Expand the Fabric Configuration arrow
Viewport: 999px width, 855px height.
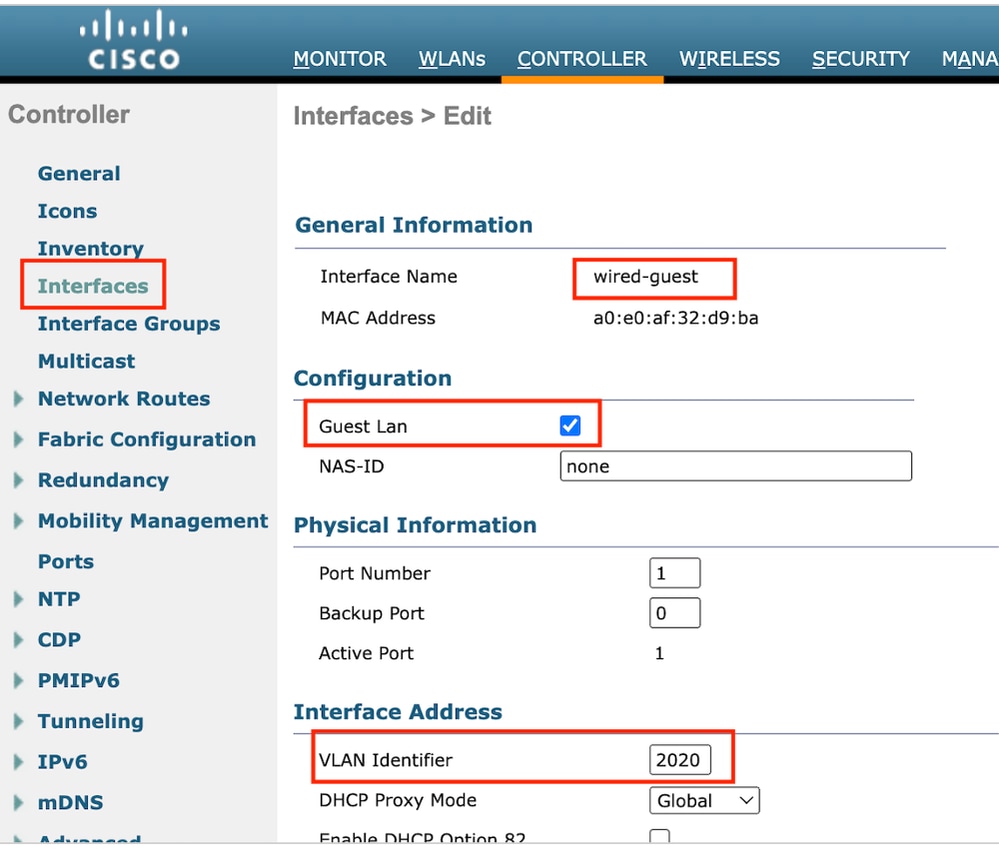[x=18, y=440]
